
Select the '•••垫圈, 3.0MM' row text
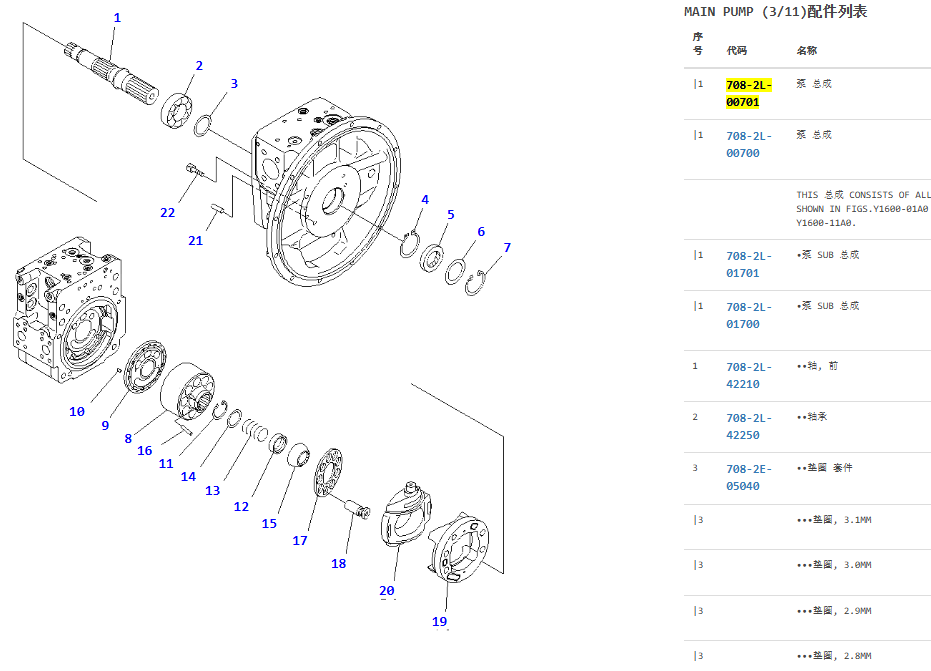[x=834, y=565]
